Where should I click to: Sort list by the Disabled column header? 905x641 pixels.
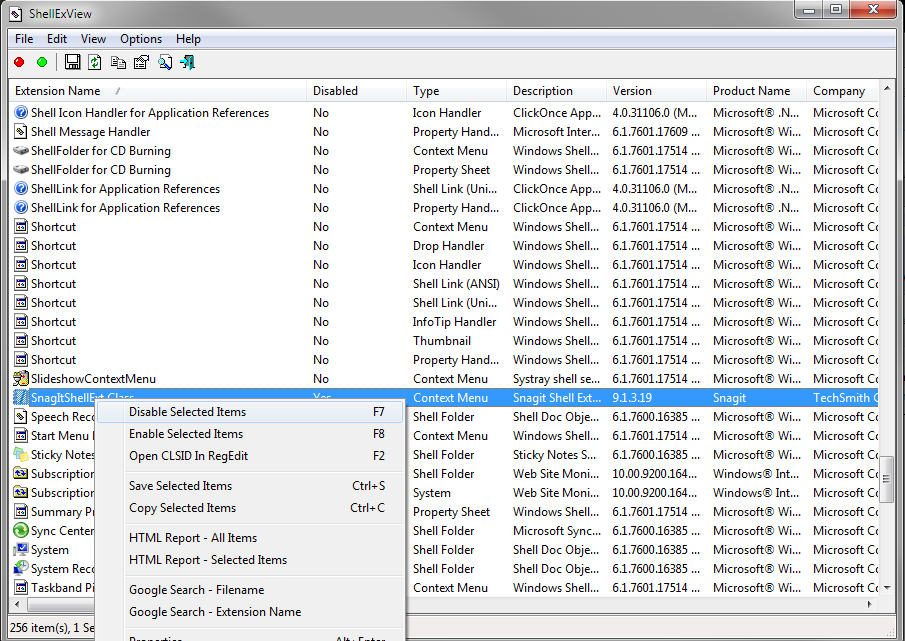[x=335, y=91]
